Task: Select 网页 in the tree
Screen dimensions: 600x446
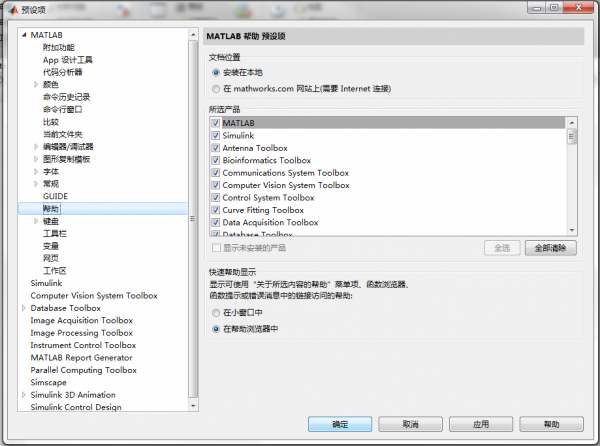Action: (51, 258)
